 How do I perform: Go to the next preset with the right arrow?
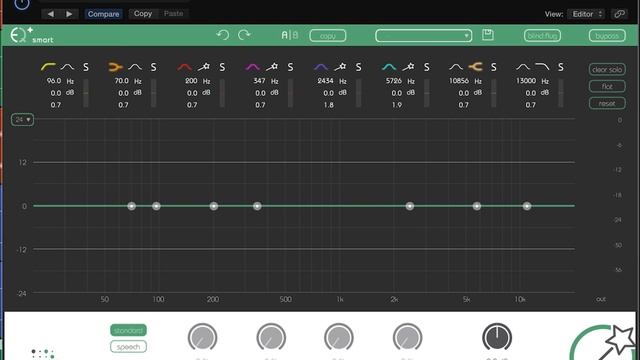pyautogui.click(x=69, y=14)
